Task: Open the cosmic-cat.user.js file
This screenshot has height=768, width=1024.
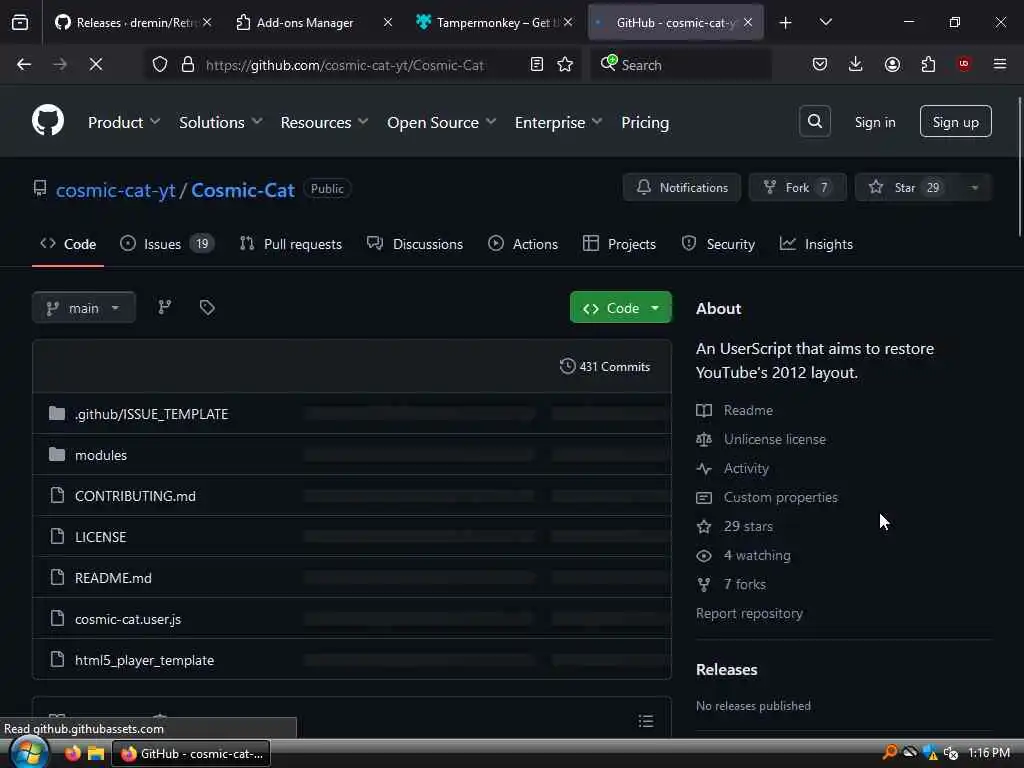Action: [x=128, y=619]
